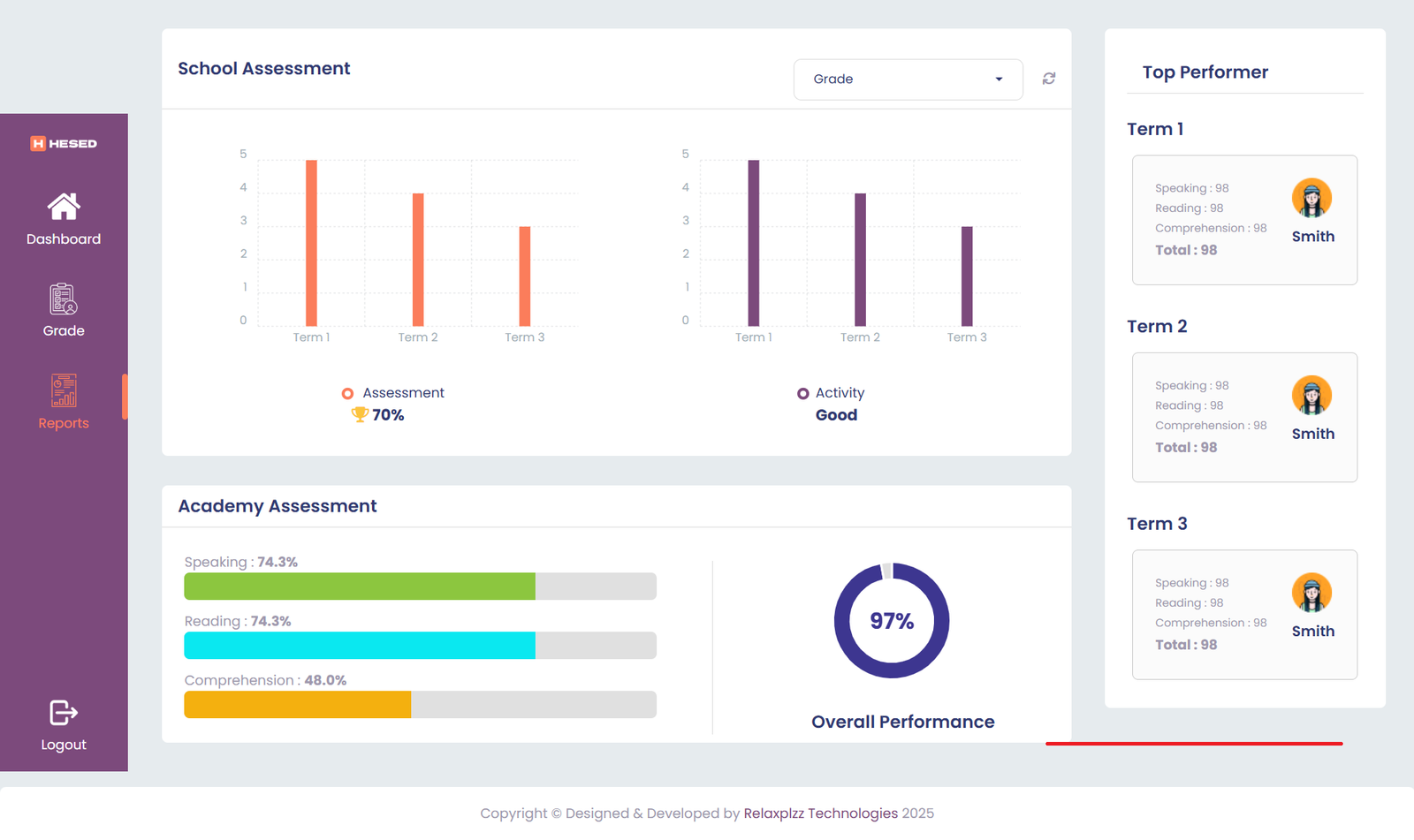The width and height of the screenshot is (1414, 840).
Task: Refresh the School Assessment charts
Action: click(x=1049, y=79)
